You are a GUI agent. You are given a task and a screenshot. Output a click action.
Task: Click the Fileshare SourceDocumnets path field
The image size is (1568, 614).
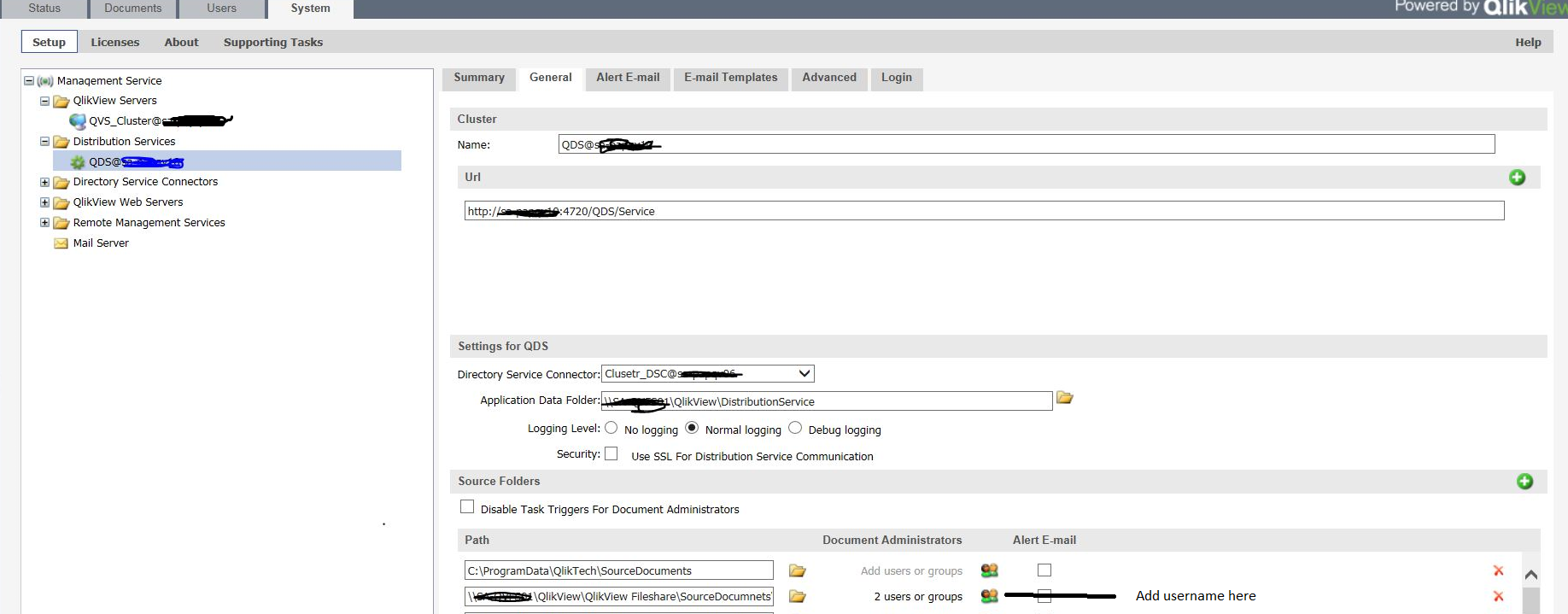point(619,596)
